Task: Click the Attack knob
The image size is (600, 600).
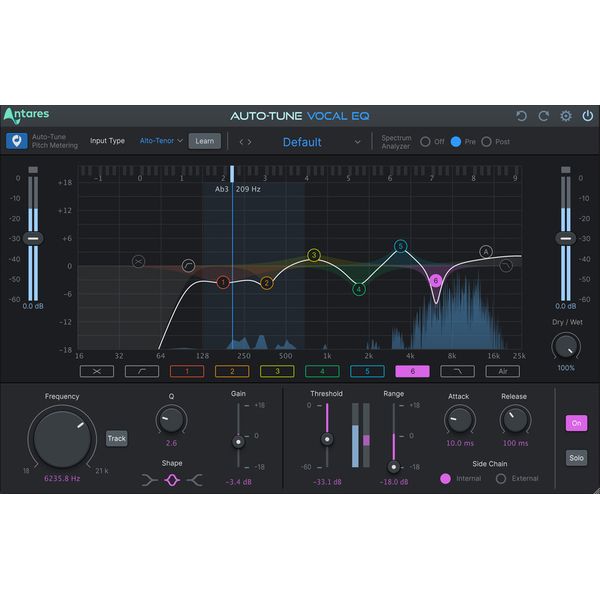Action: [x=460, y=420]
